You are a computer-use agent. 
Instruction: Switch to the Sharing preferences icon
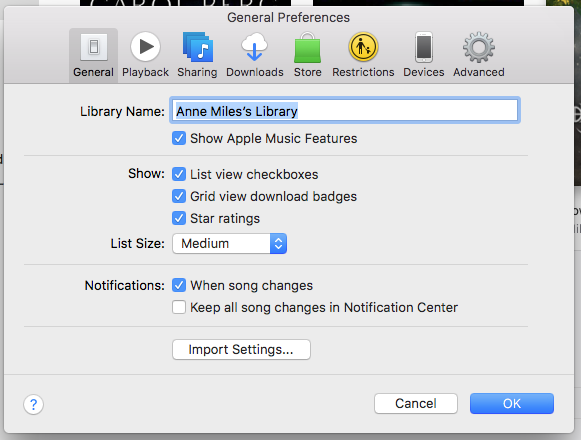(197, 47)
